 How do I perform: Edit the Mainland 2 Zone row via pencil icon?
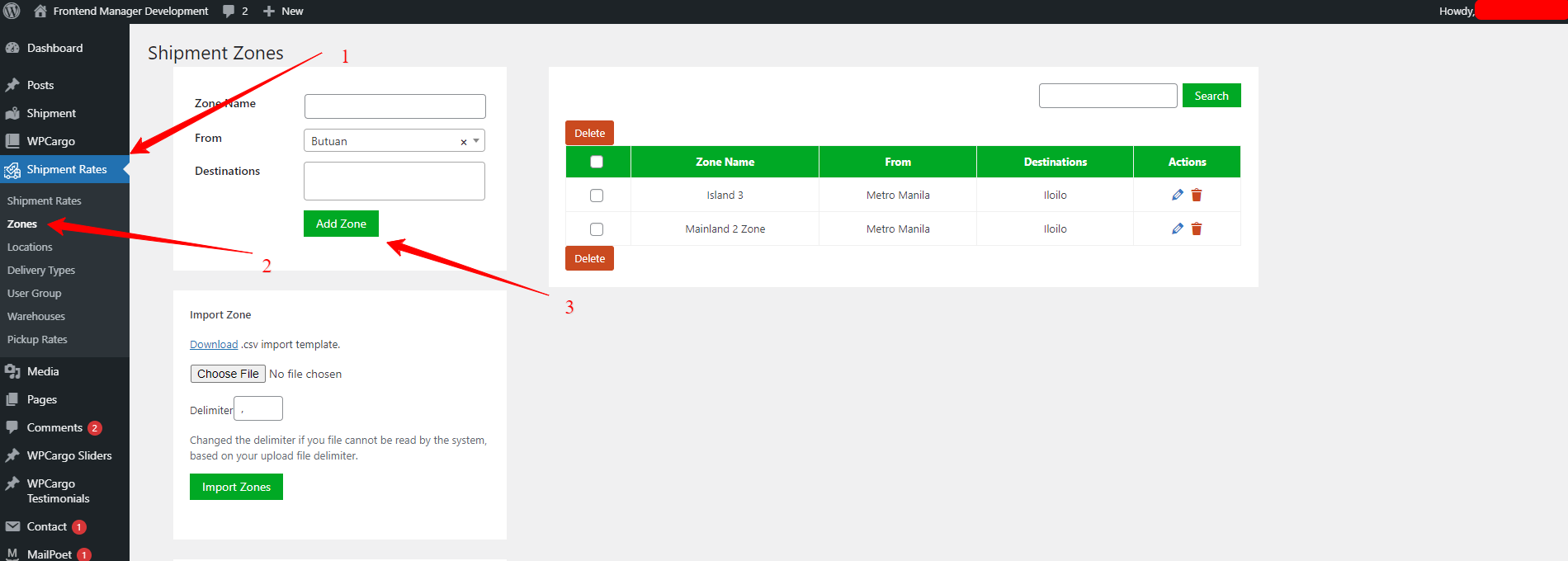pyautogui.click(x=1177, y=229)
